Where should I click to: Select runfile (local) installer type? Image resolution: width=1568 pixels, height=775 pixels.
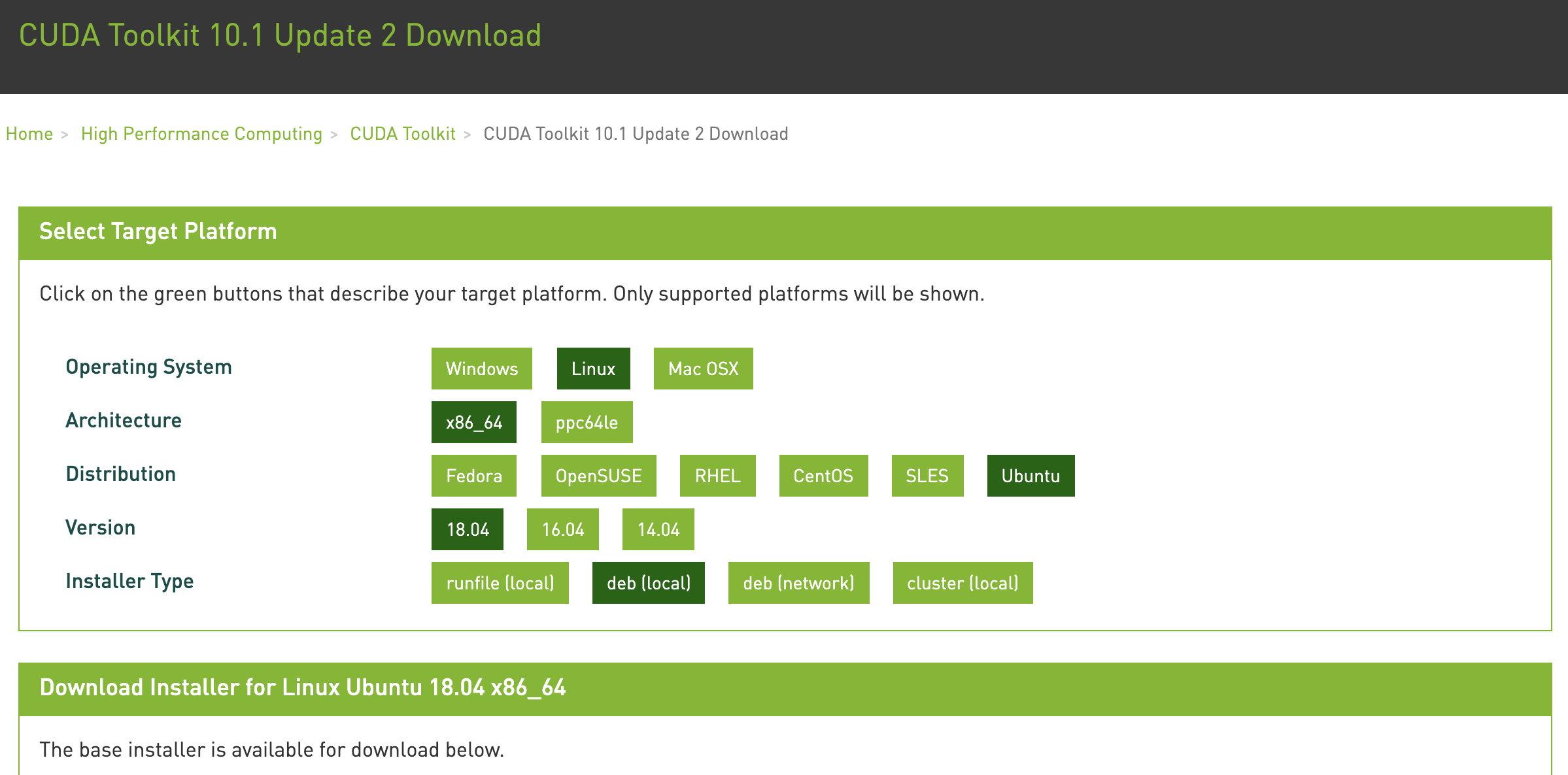click(x=500, y=583)
